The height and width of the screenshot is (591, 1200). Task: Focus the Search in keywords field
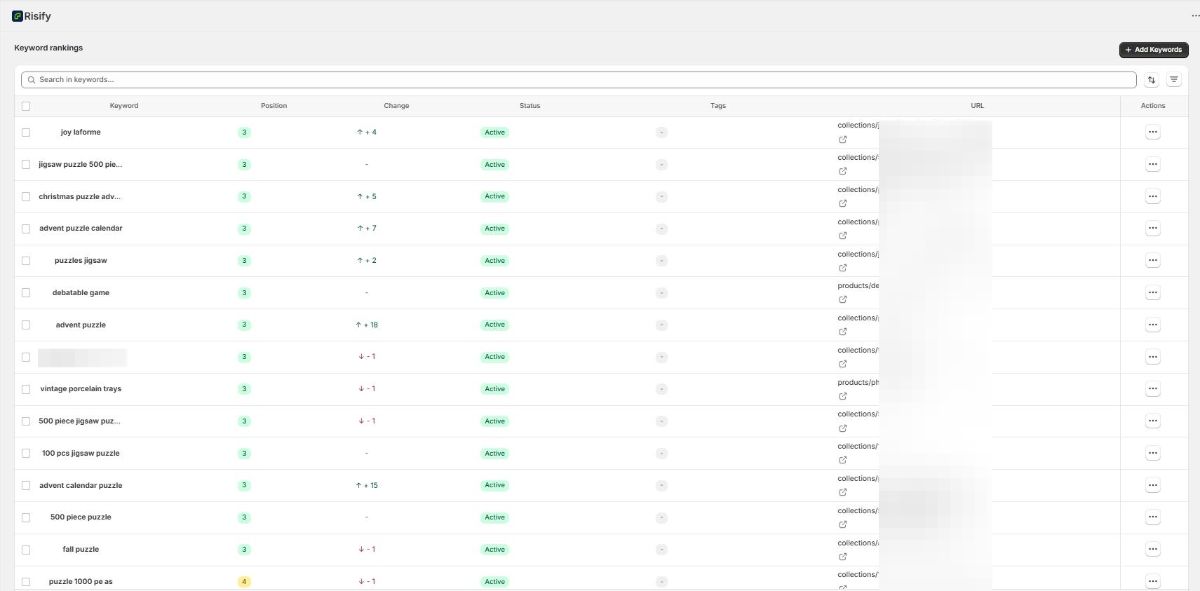pyautogui.click(x=580, y=80)
